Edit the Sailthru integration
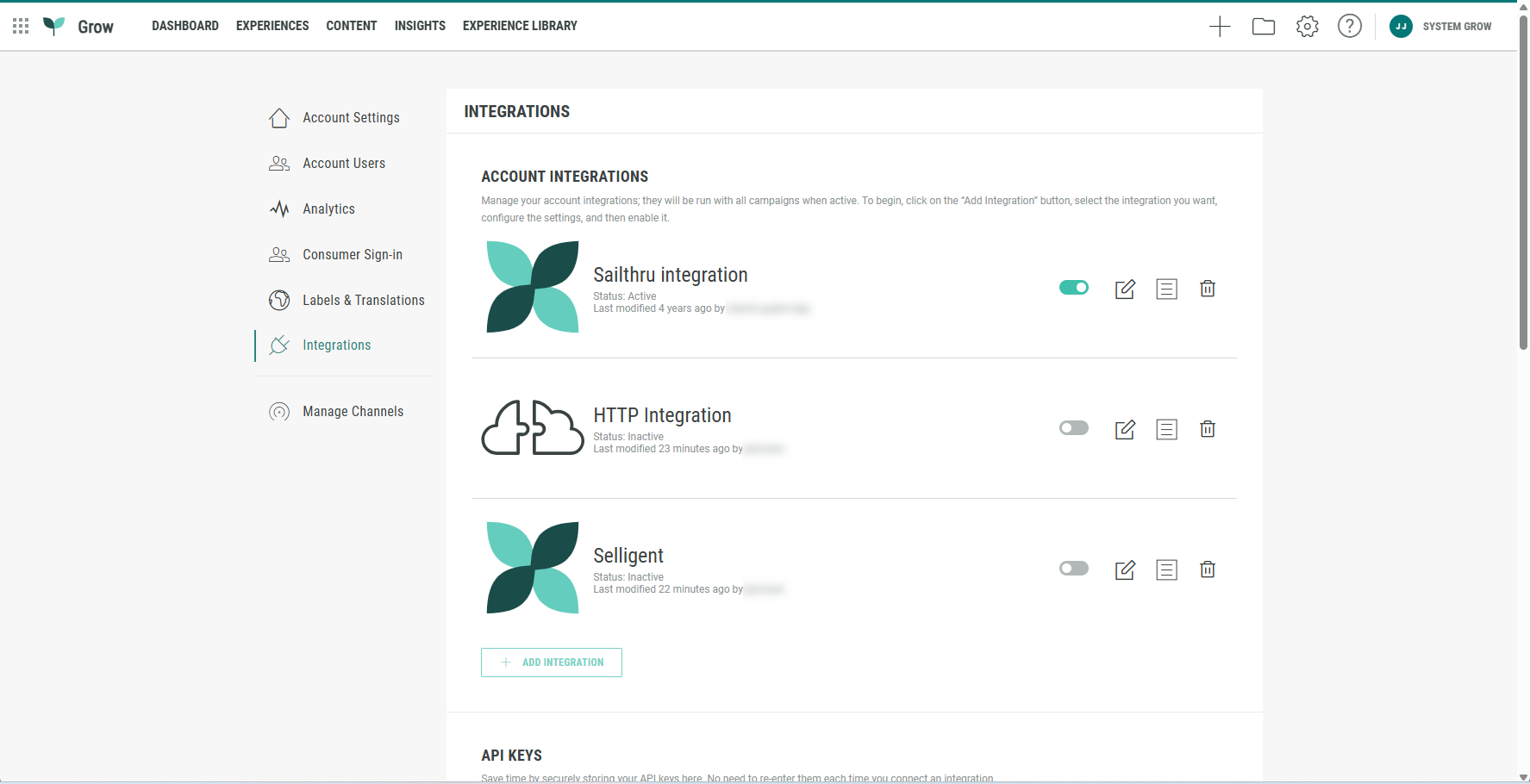 pyautogui.click(x=1125, y=289)
